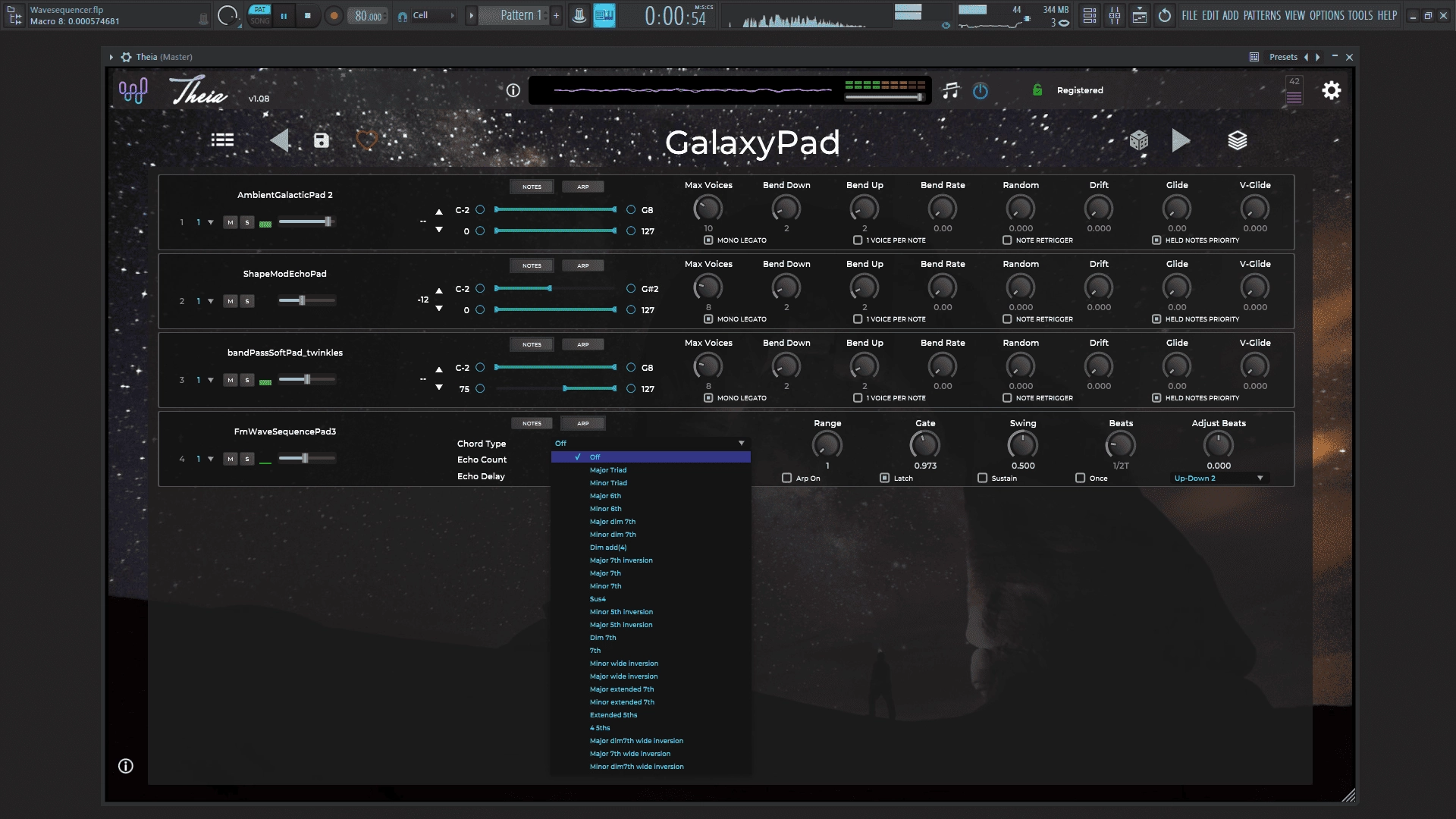
Task: Click AmbientGalacticPad 2 volume slider
Action: [x=306, y=221]
